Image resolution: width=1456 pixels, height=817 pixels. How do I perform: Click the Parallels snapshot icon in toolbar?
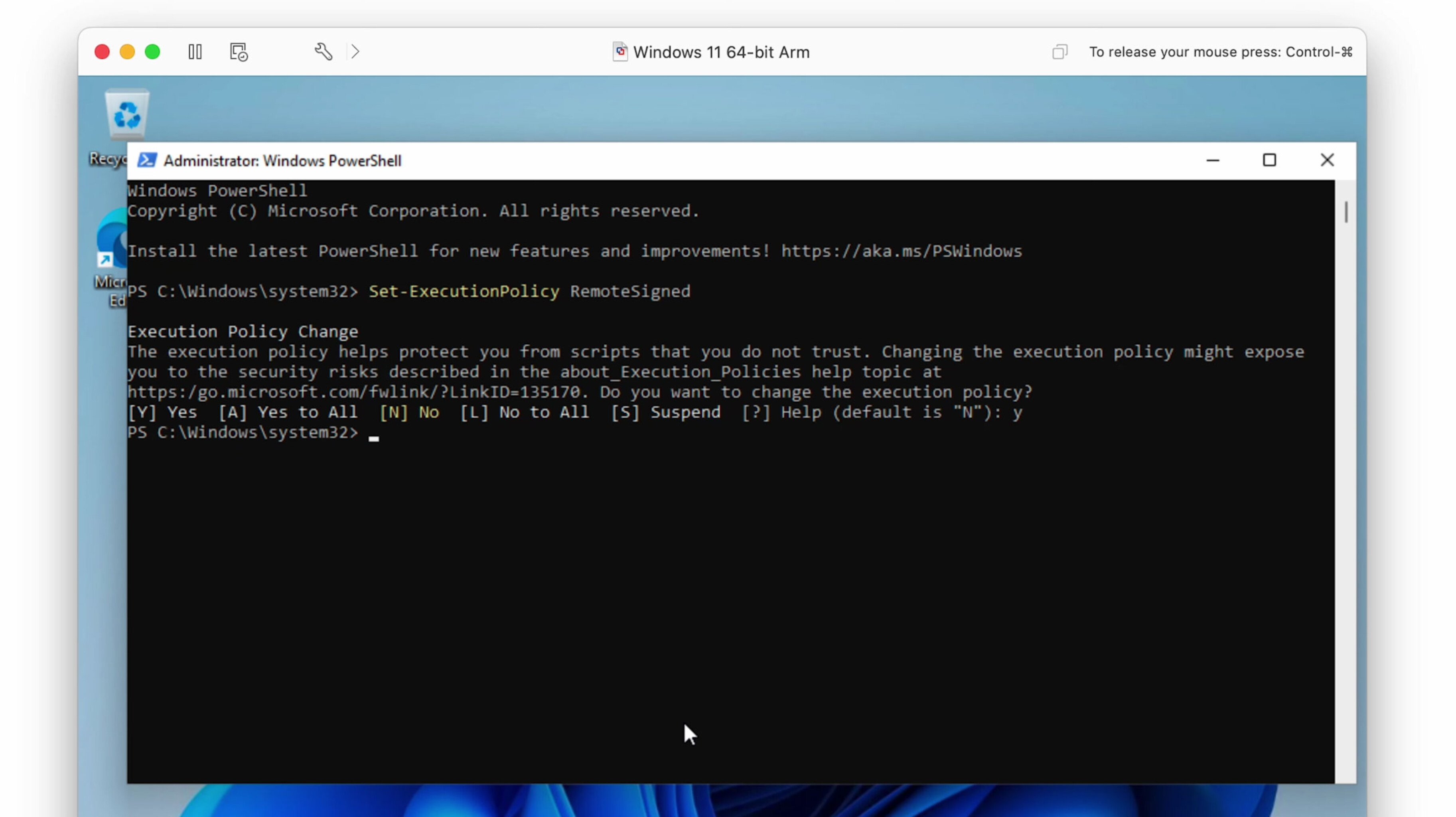tap(238, 51)
